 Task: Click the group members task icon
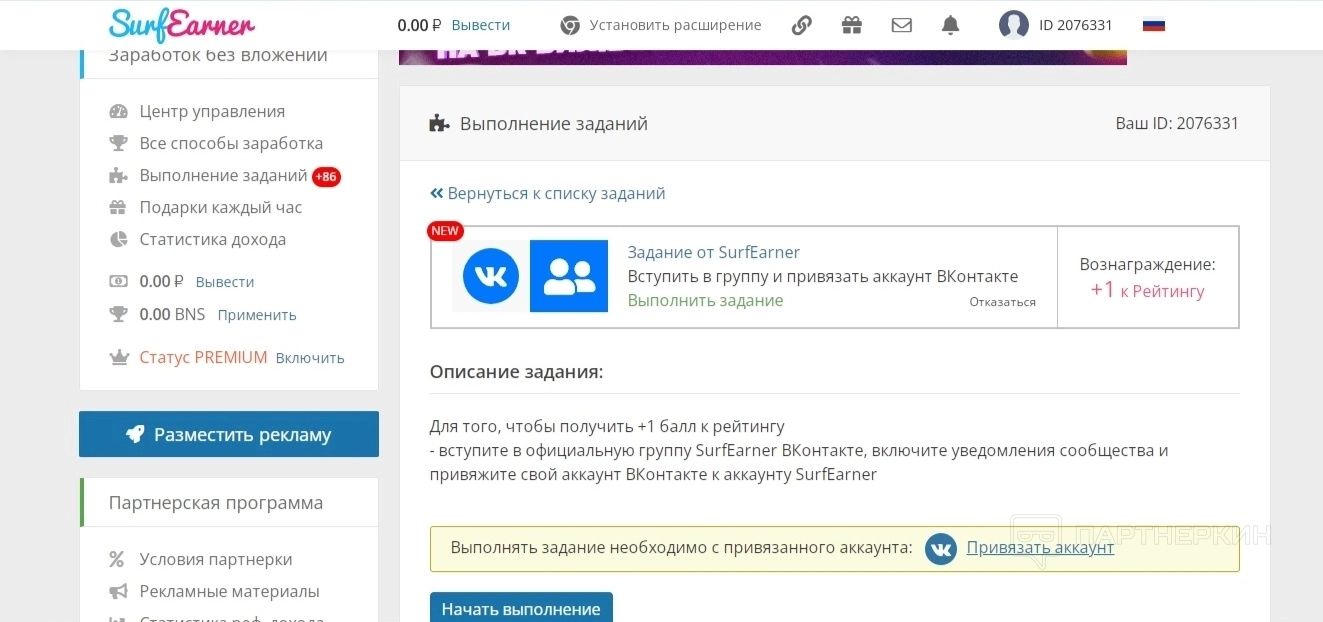(569, 276)
